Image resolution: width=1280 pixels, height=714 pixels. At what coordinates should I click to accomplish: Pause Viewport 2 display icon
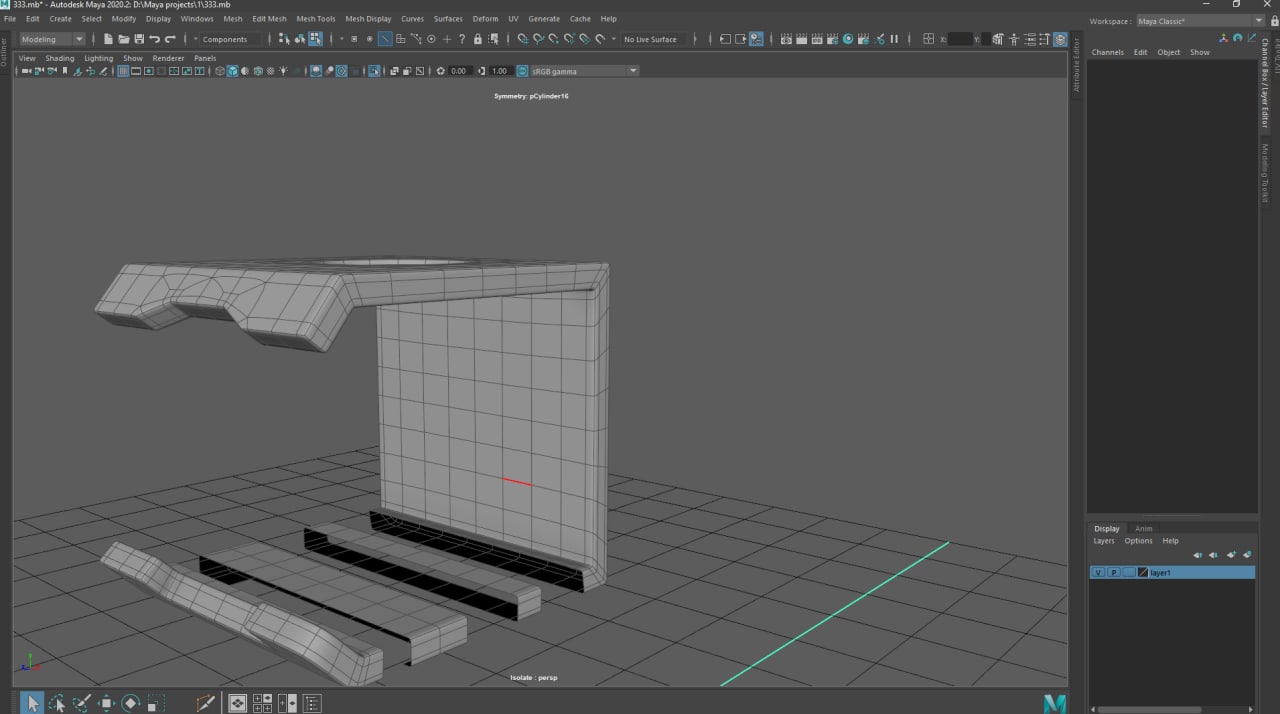click(894, 39)
